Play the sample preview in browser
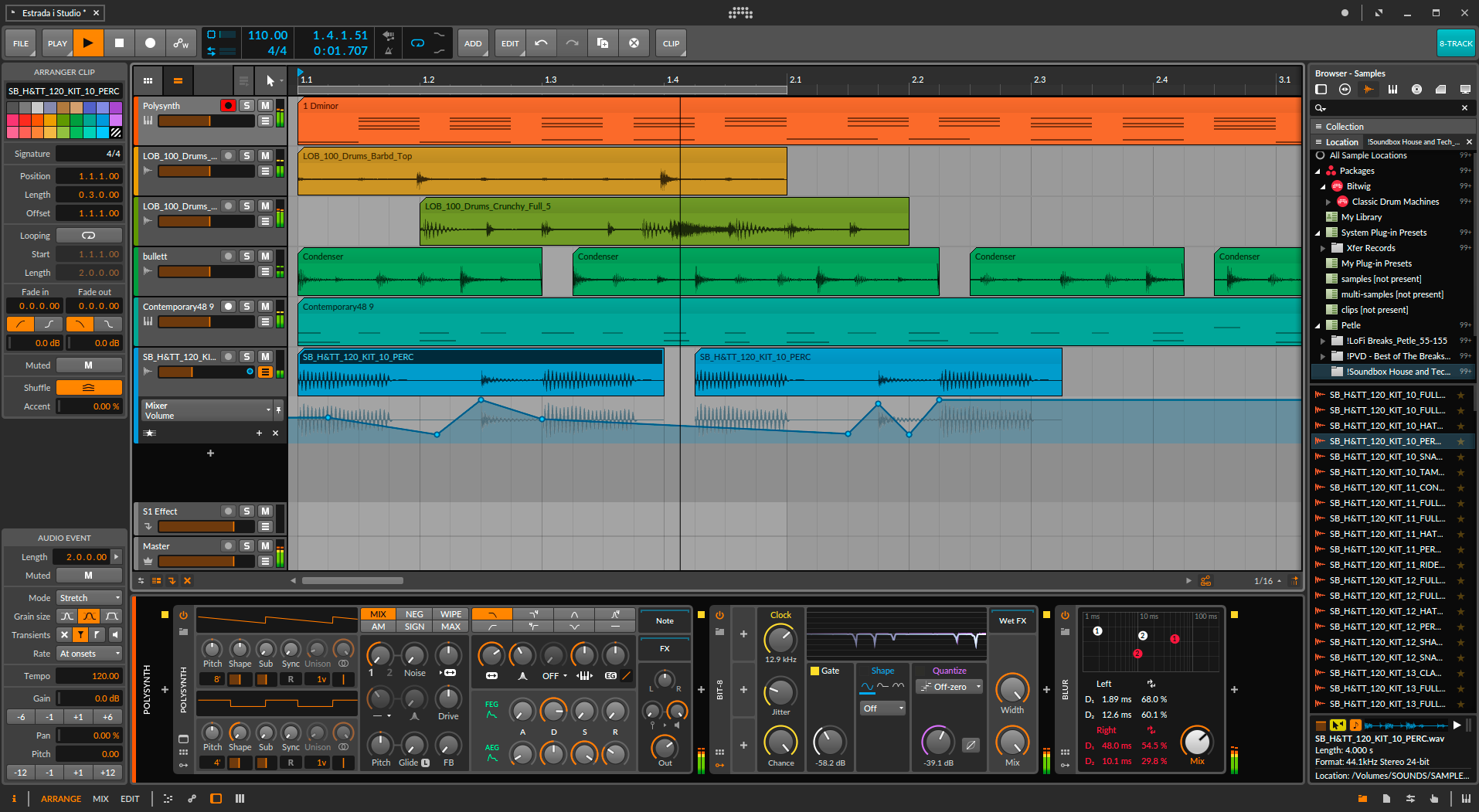 1457,725
